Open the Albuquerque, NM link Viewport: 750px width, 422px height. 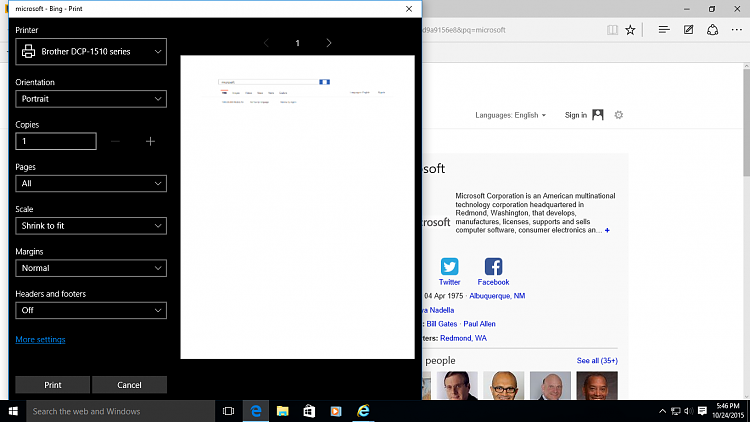pyautogui.click(x=497, y=296)
